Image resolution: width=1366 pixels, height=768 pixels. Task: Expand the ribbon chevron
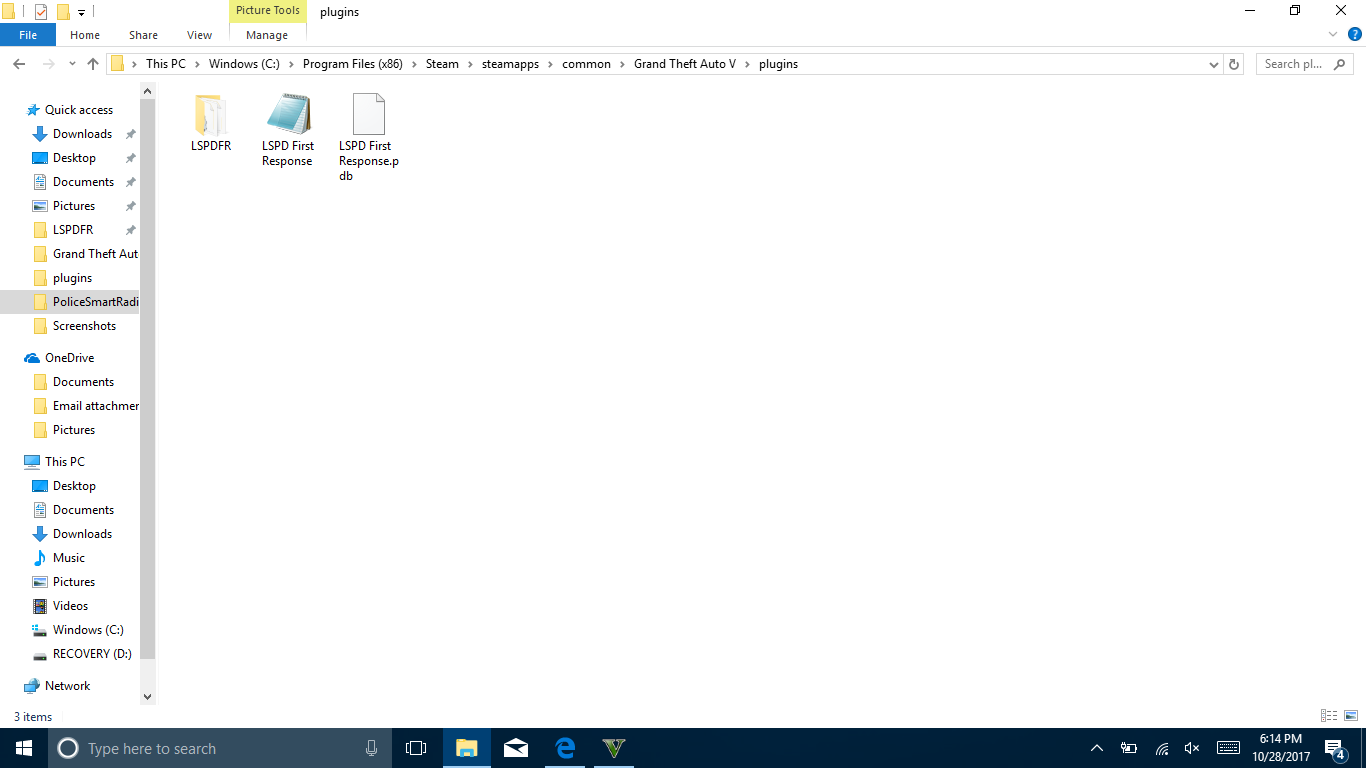point(1333,34)
